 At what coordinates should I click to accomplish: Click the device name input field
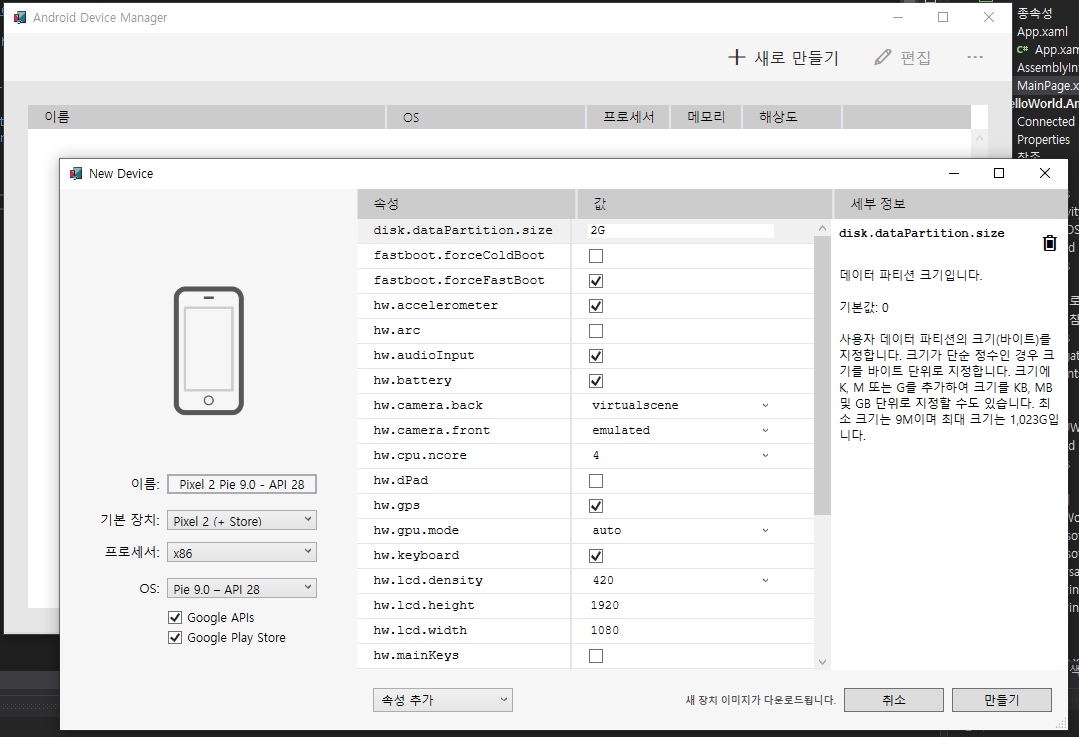(242, 484)
